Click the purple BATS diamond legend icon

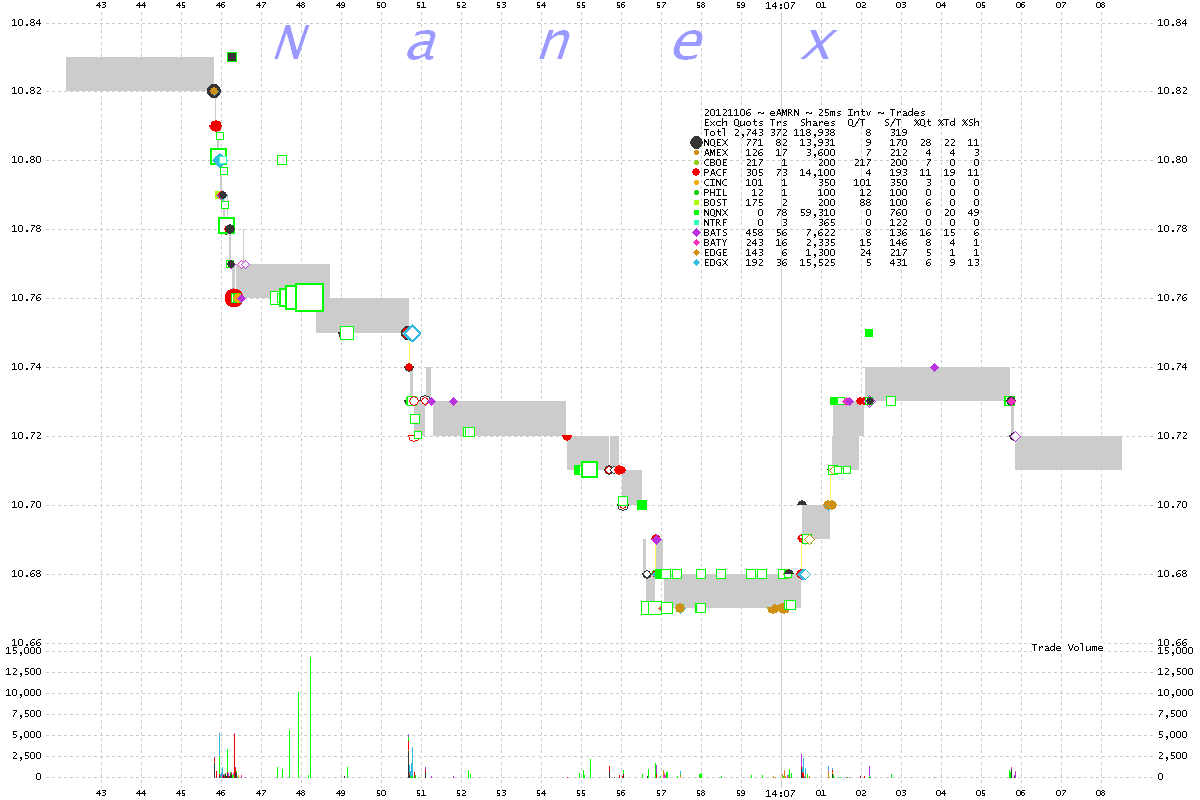[696, 233]
